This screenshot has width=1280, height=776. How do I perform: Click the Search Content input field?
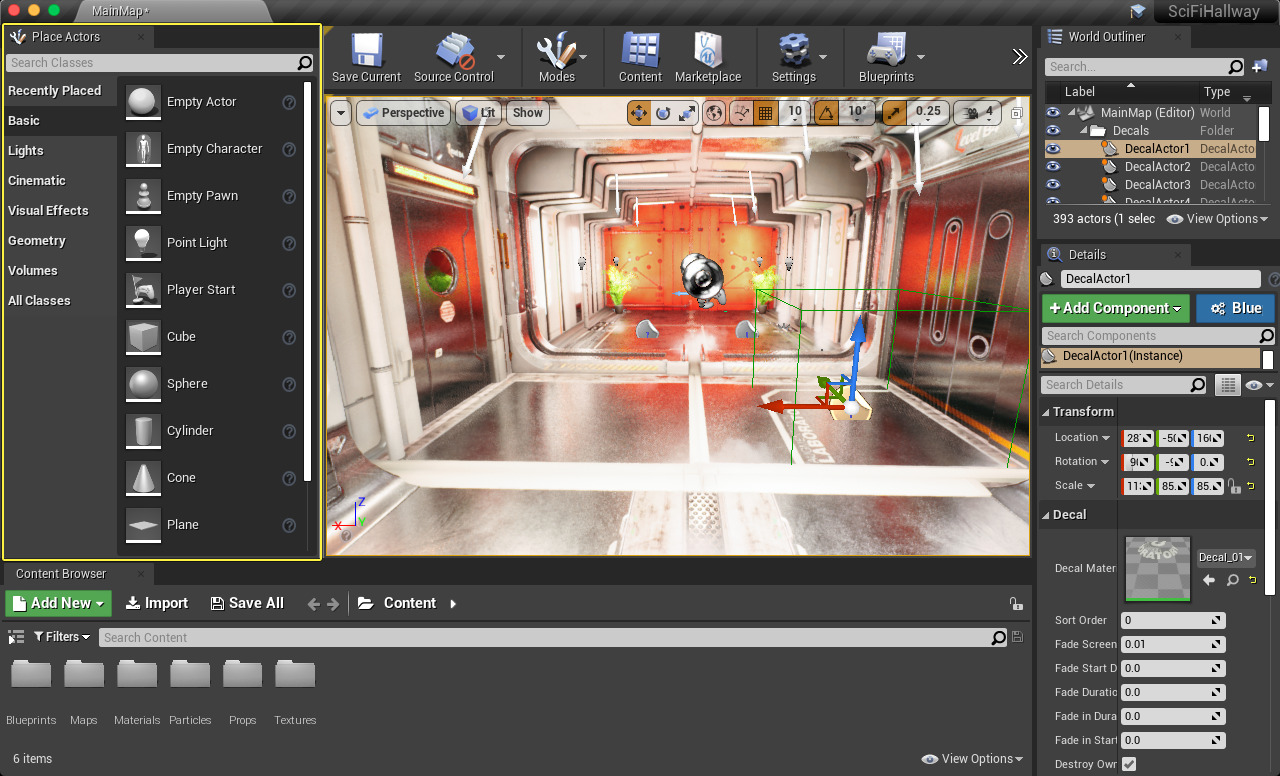tap(545, 637)
